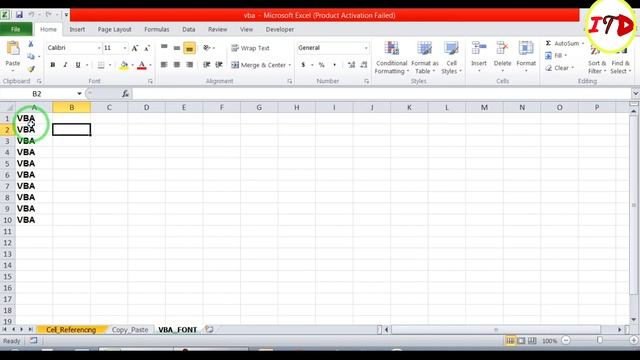This screenshot has width=640, height=360.
Task: Open the Calibri font name dropdown
Action: (x=99, y=48)
